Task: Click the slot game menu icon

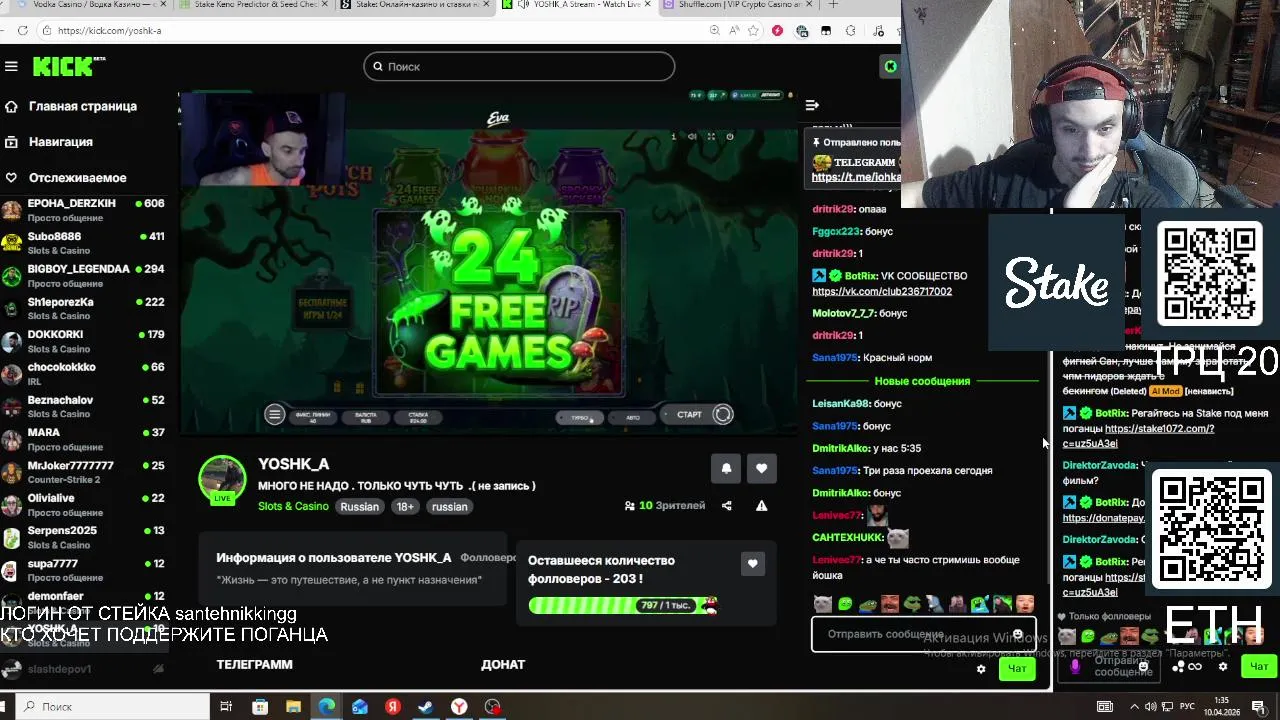Action: [274, 414]
